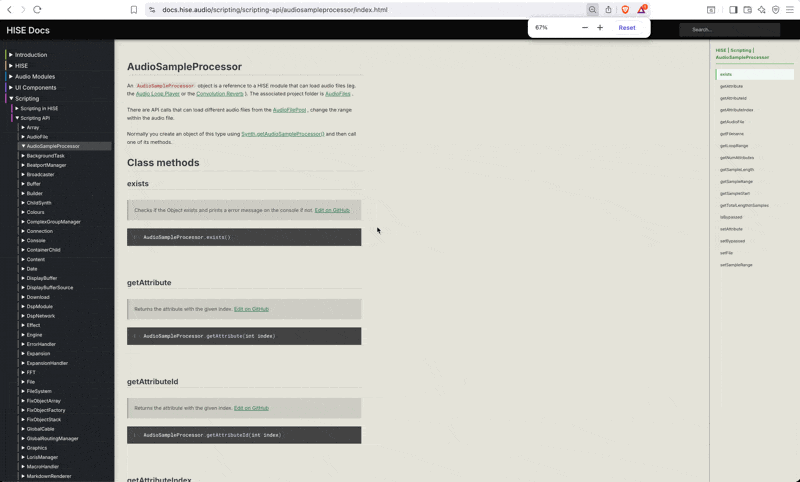Viewport: 800px width, 482px height.
Task: Click the browser reload icon
Action: point(37,10)
